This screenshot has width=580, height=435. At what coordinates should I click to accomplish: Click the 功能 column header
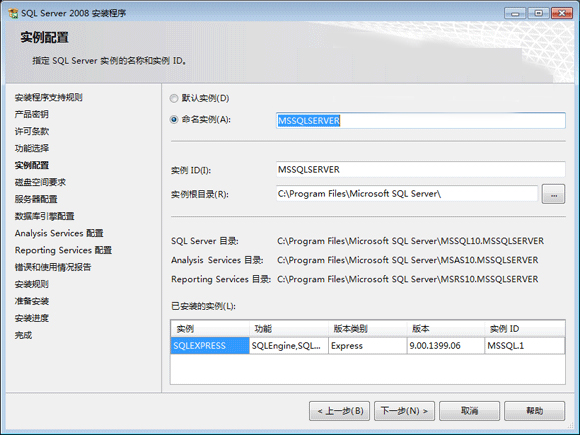289,328
